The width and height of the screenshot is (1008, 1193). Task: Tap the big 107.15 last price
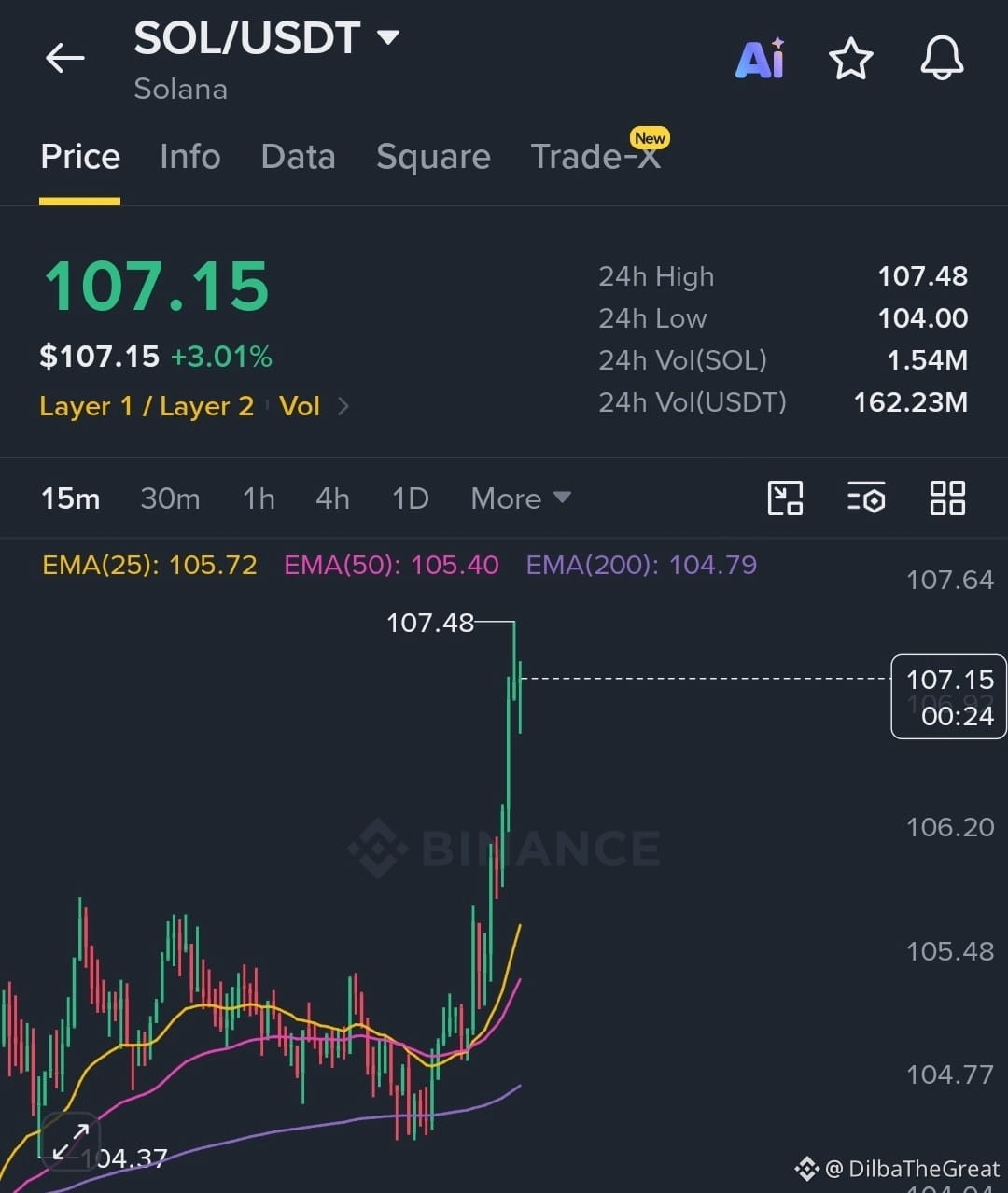[157, 286]
